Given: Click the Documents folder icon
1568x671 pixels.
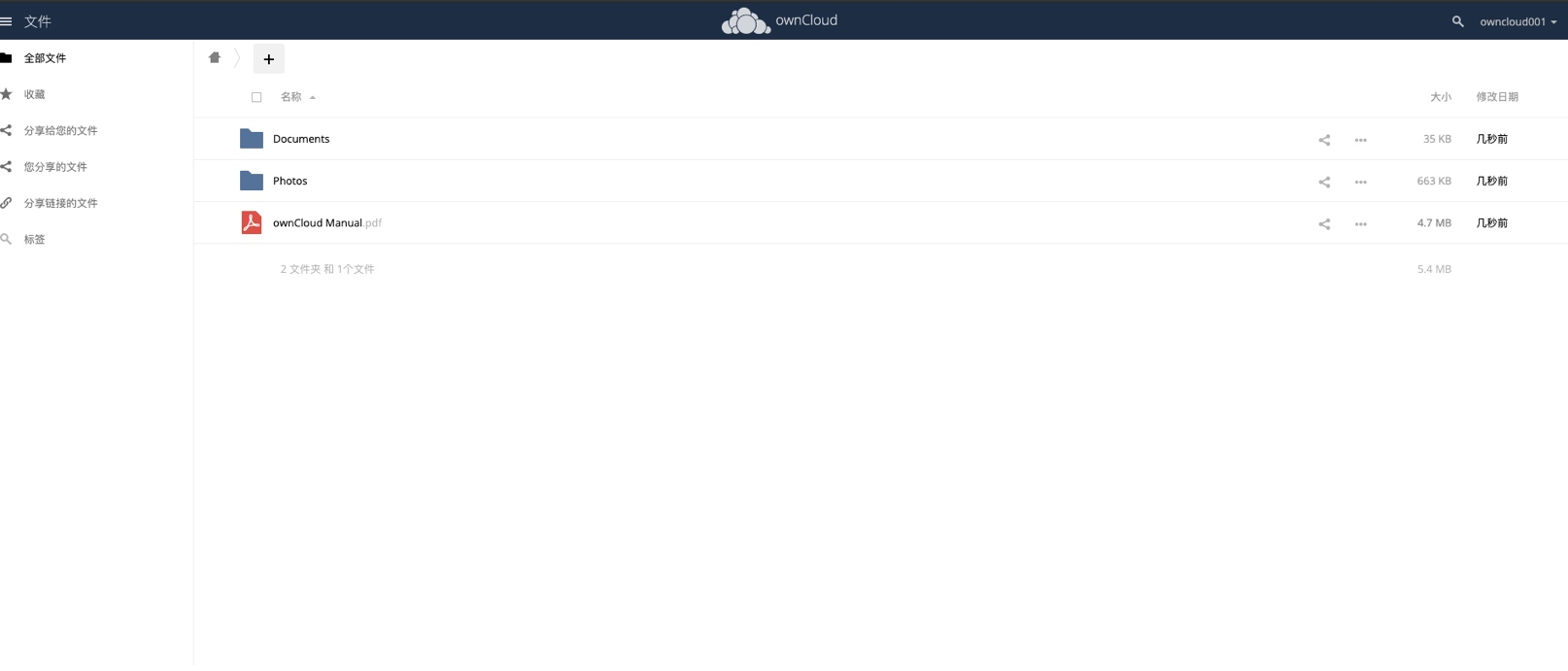Looking at the screenshot, I should (x=252, y=139).
